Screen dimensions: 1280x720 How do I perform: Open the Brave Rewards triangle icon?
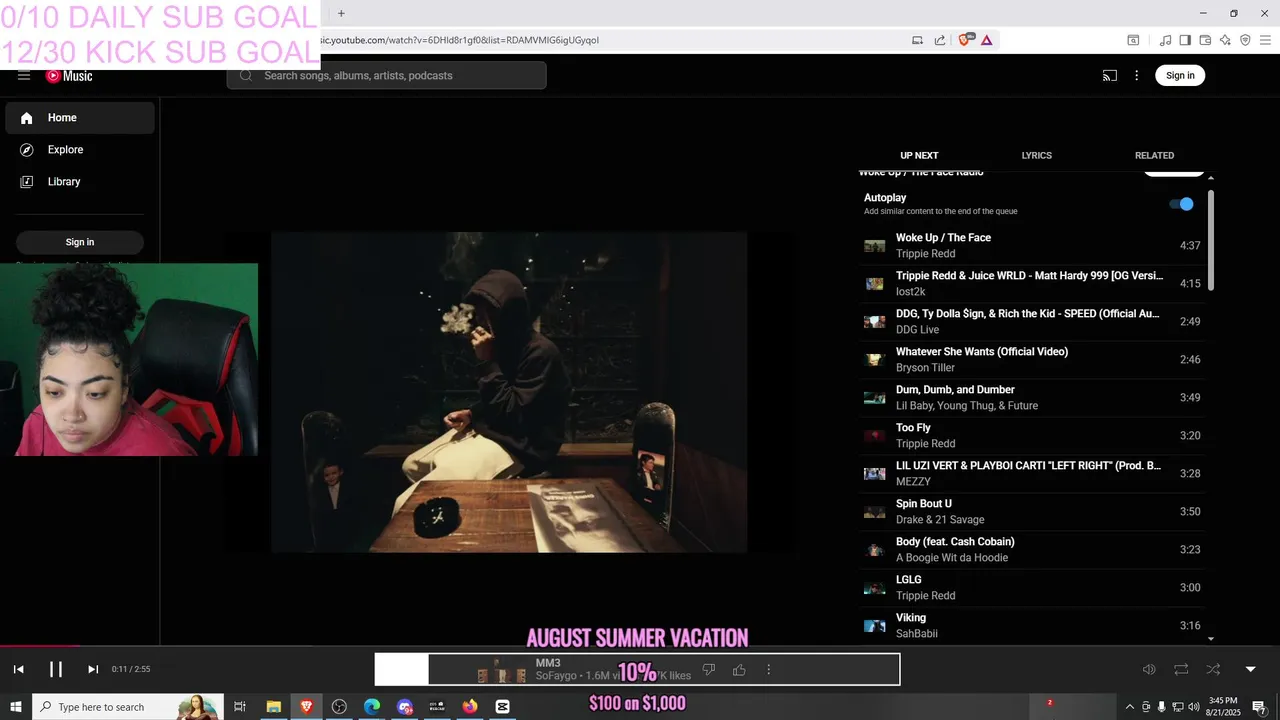[x=987, y=40]
